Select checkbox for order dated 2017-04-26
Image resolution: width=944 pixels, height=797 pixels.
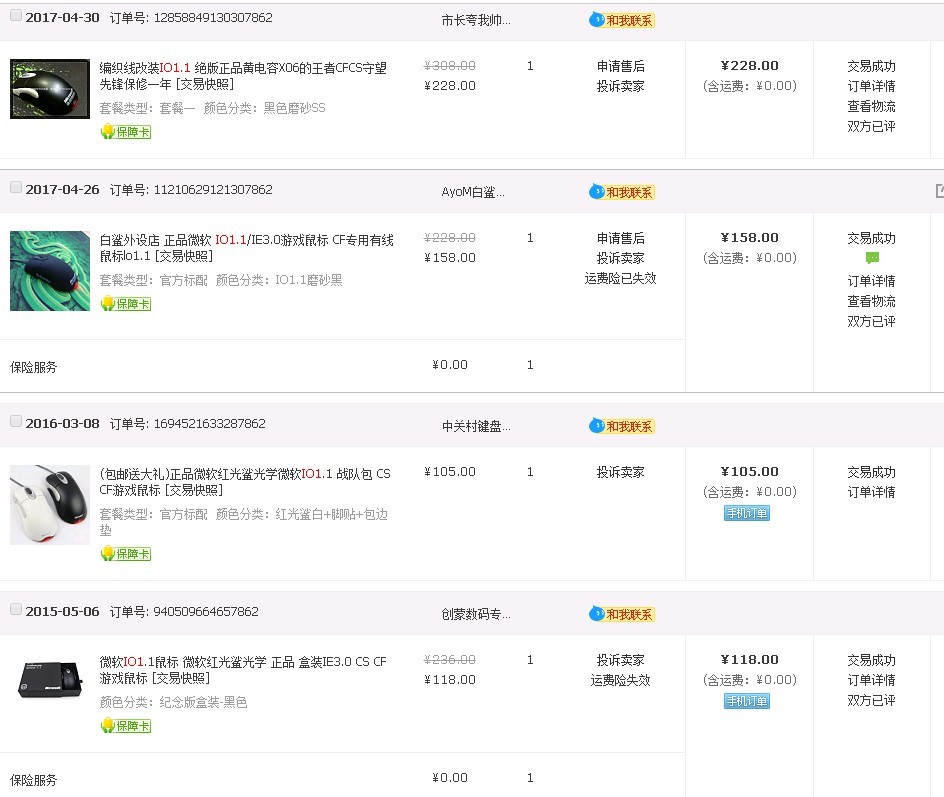[x=16, y=187]
